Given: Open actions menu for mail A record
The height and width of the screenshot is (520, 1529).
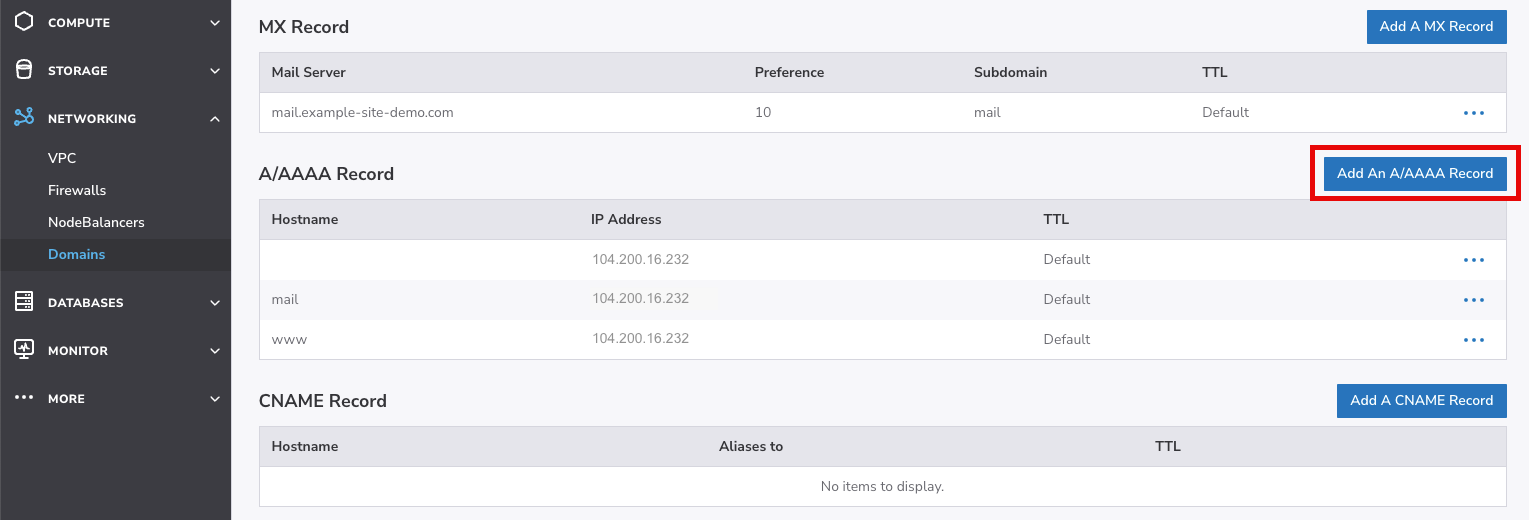Looking at the screenshot, I should 1474,299.
